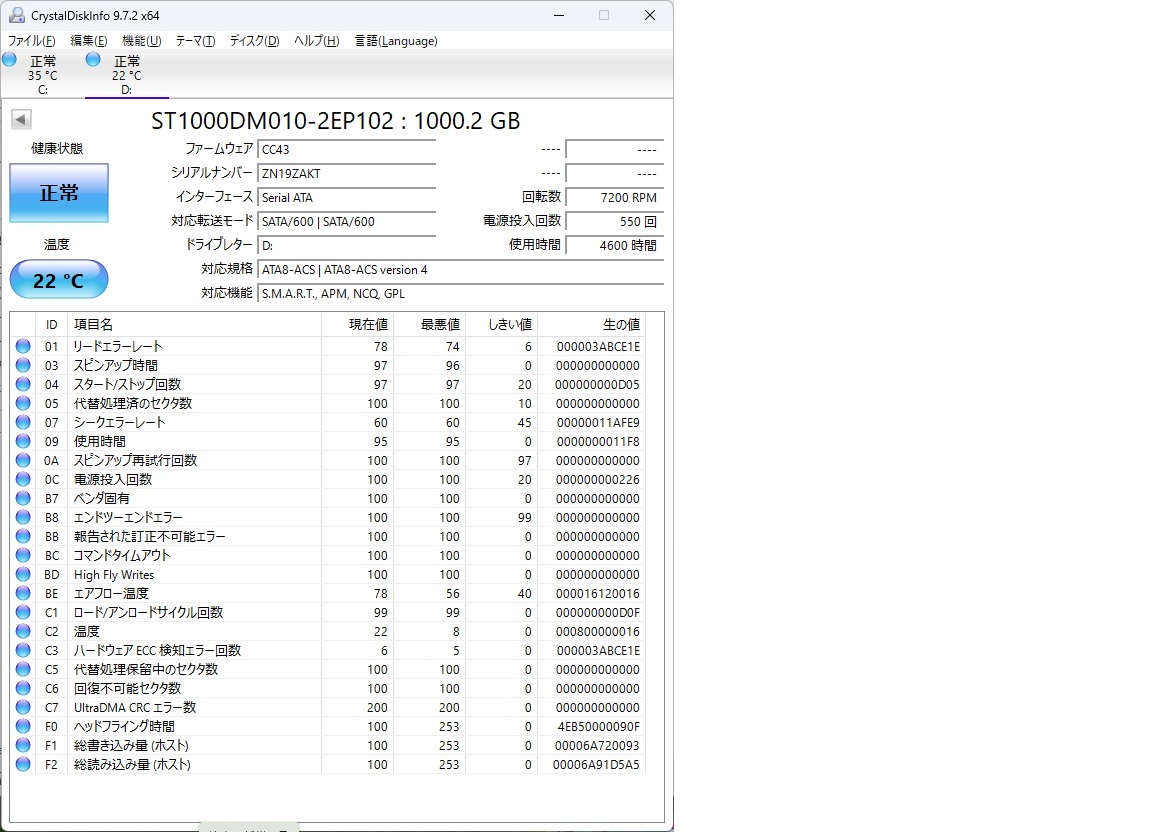Click status circle for ID 0C 電源投入回数
The image size is (1152, 832).
24,479
